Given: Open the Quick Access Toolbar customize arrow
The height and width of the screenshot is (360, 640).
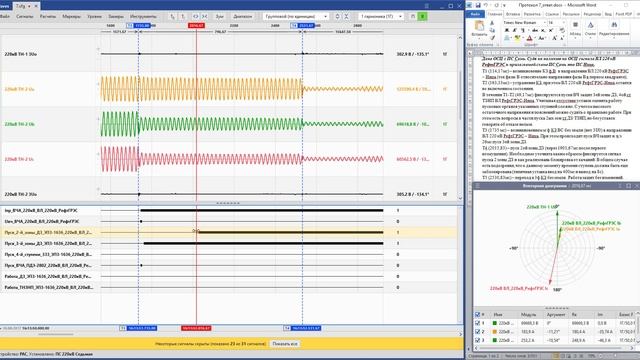Looking at the screenshot, I should point(504,5).
